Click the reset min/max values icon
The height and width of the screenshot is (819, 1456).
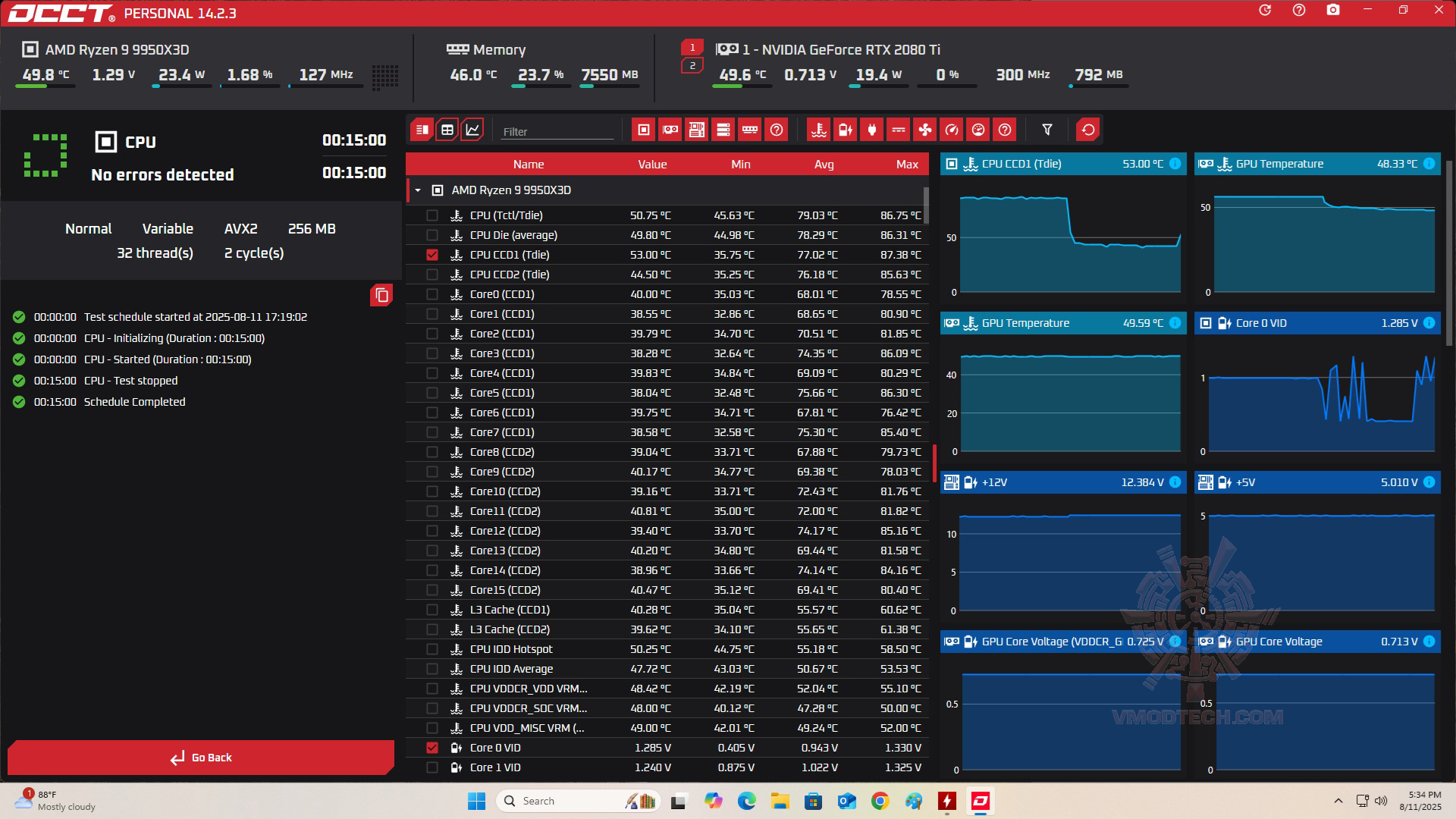point(1087,130)
